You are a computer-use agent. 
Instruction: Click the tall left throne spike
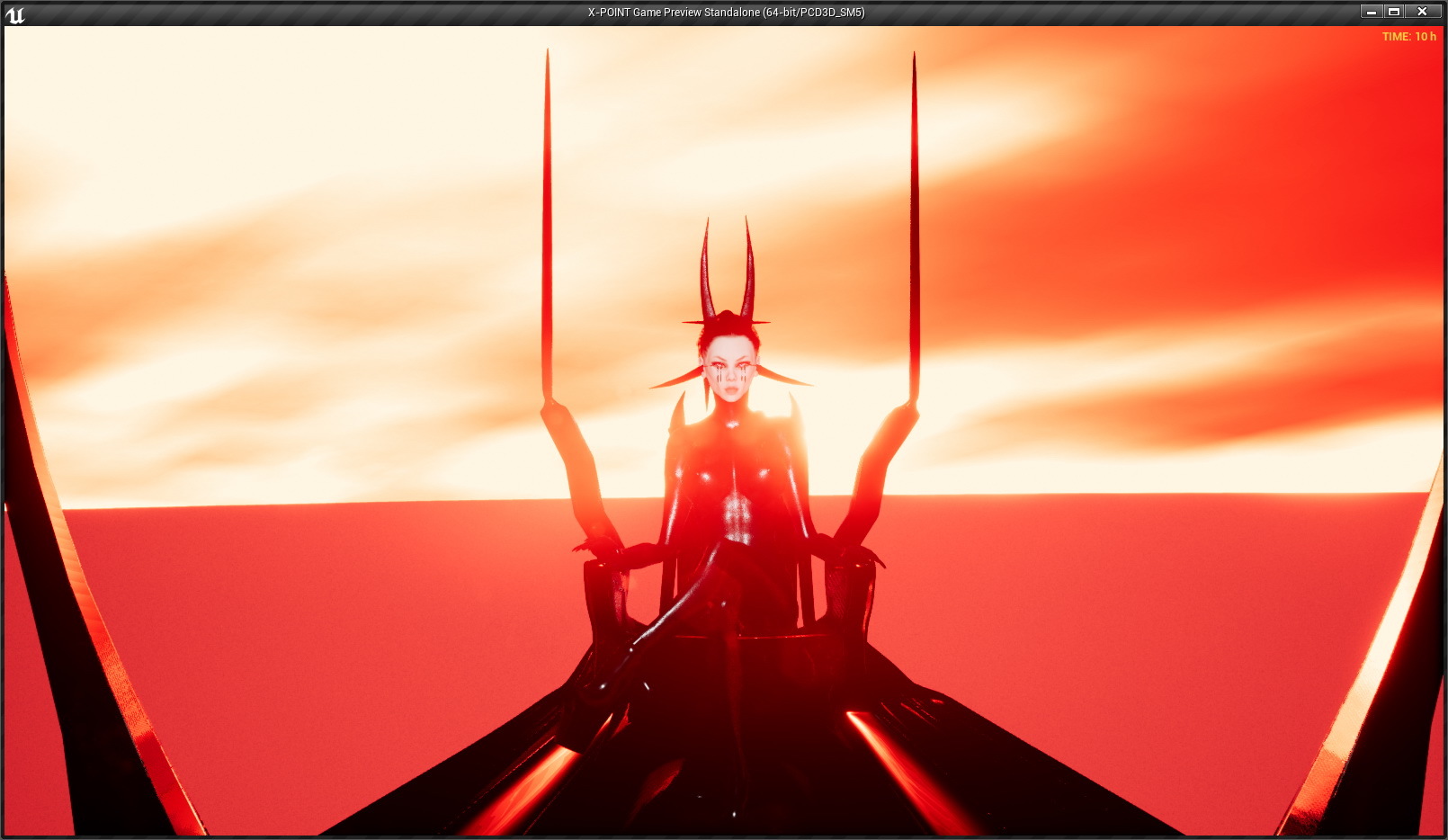546,225
